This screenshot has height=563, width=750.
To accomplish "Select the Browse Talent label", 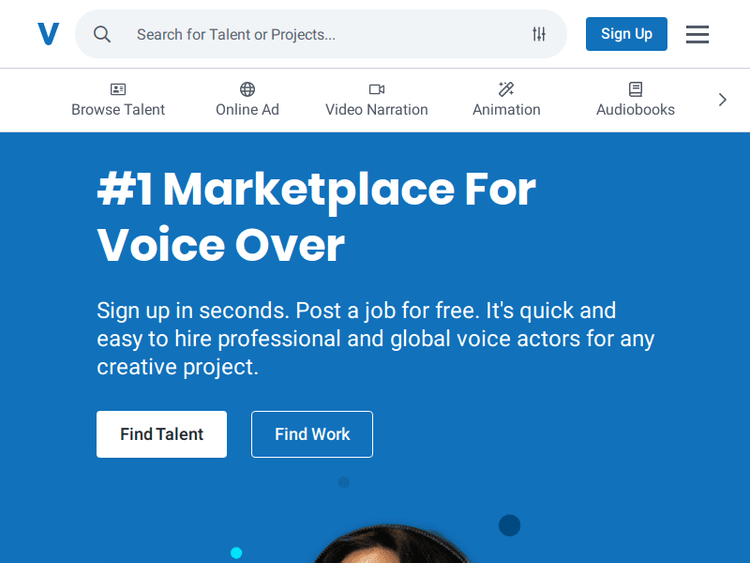I will click(118, 110).
